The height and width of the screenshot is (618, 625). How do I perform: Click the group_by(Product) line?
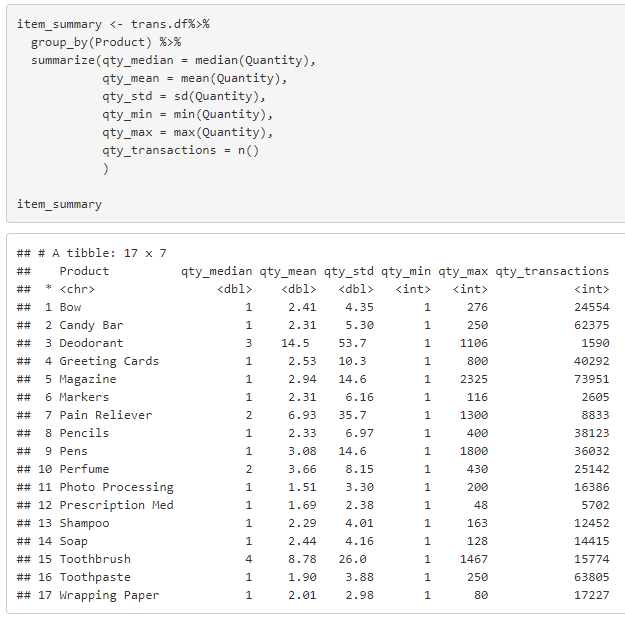tap(105, 42)
